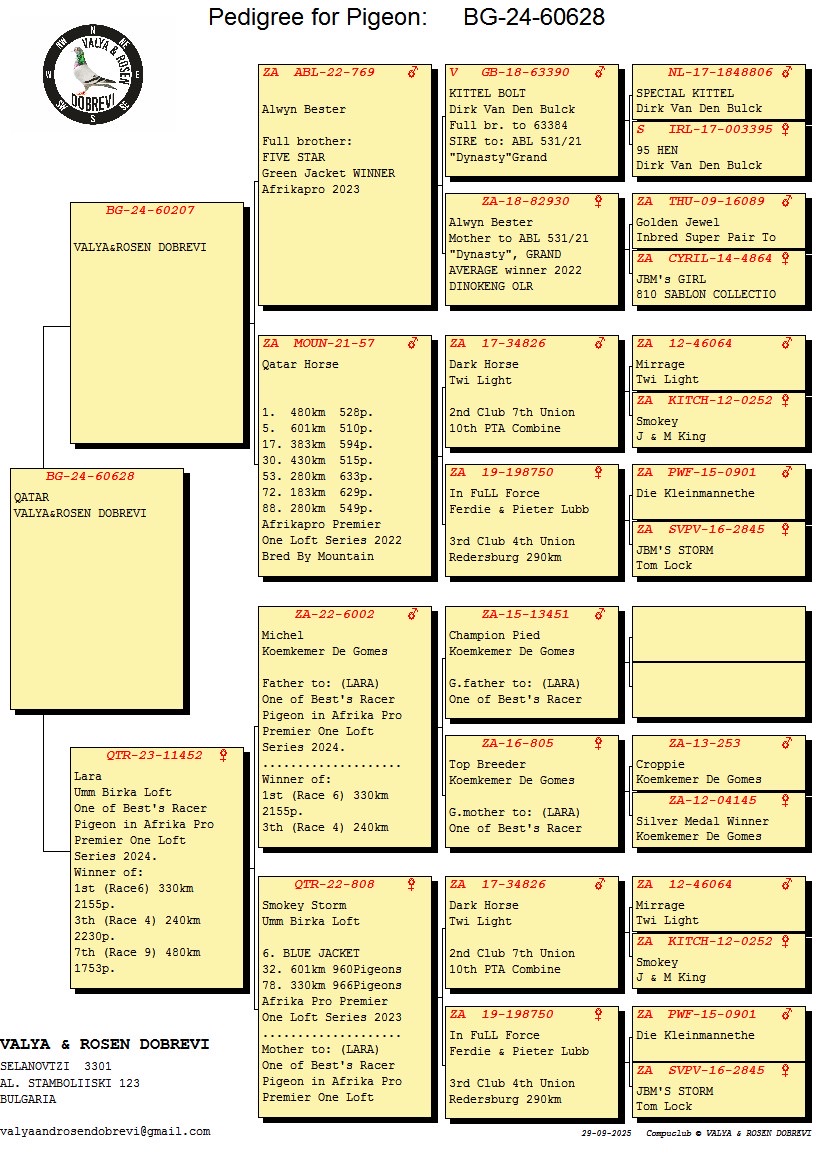Click the male symbol beside ZA-22-6002
This screenshot has width=816, height=1172.
click(412, 615)
